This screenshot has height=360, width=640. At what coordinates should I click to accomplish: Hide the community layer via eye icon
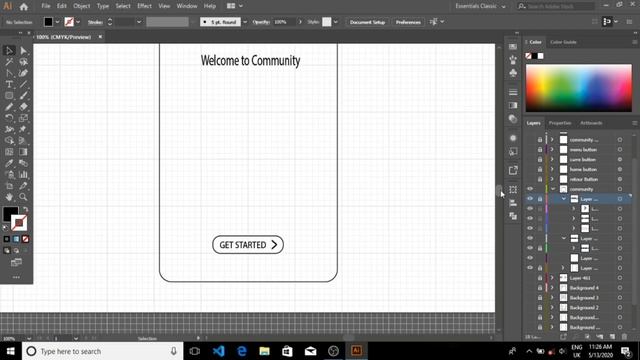coord(530,189)
